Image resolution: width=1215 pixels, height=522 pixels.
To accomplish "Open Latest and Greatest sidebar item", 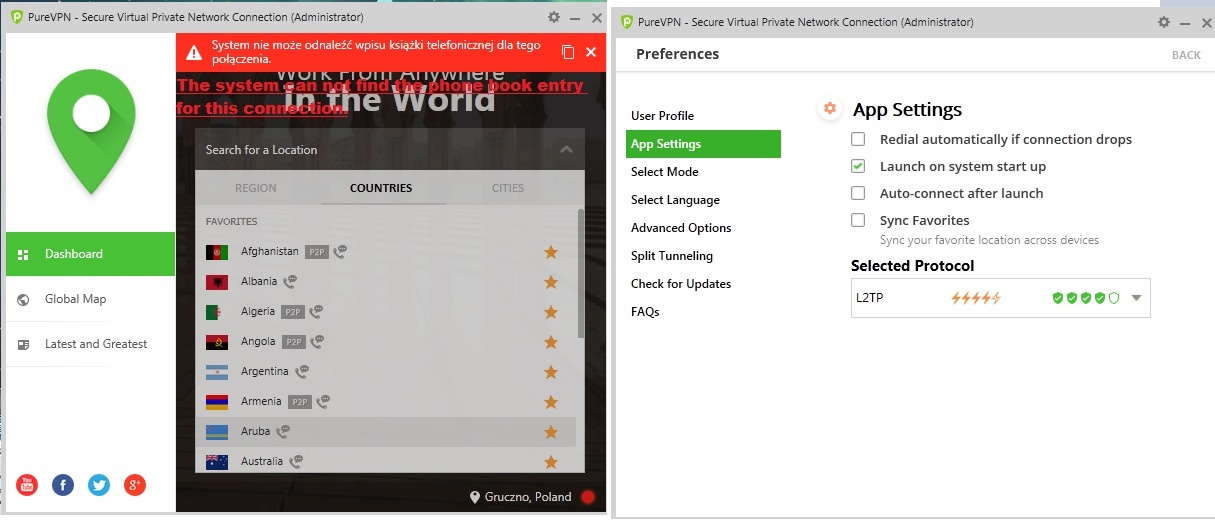I will [x=91, y=344].
